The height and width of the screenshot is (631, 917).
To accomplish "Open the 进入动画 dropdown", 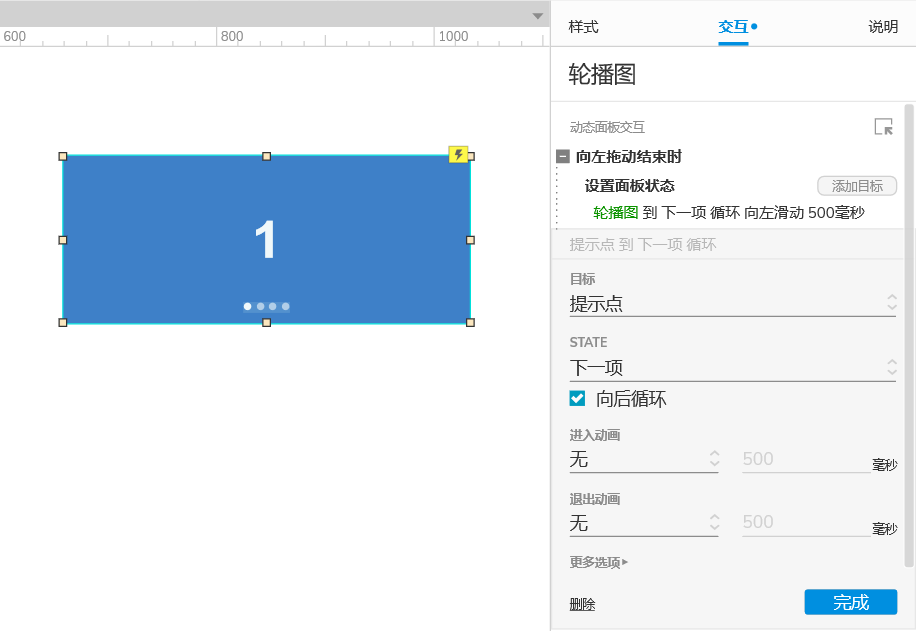I will point(643,459).
